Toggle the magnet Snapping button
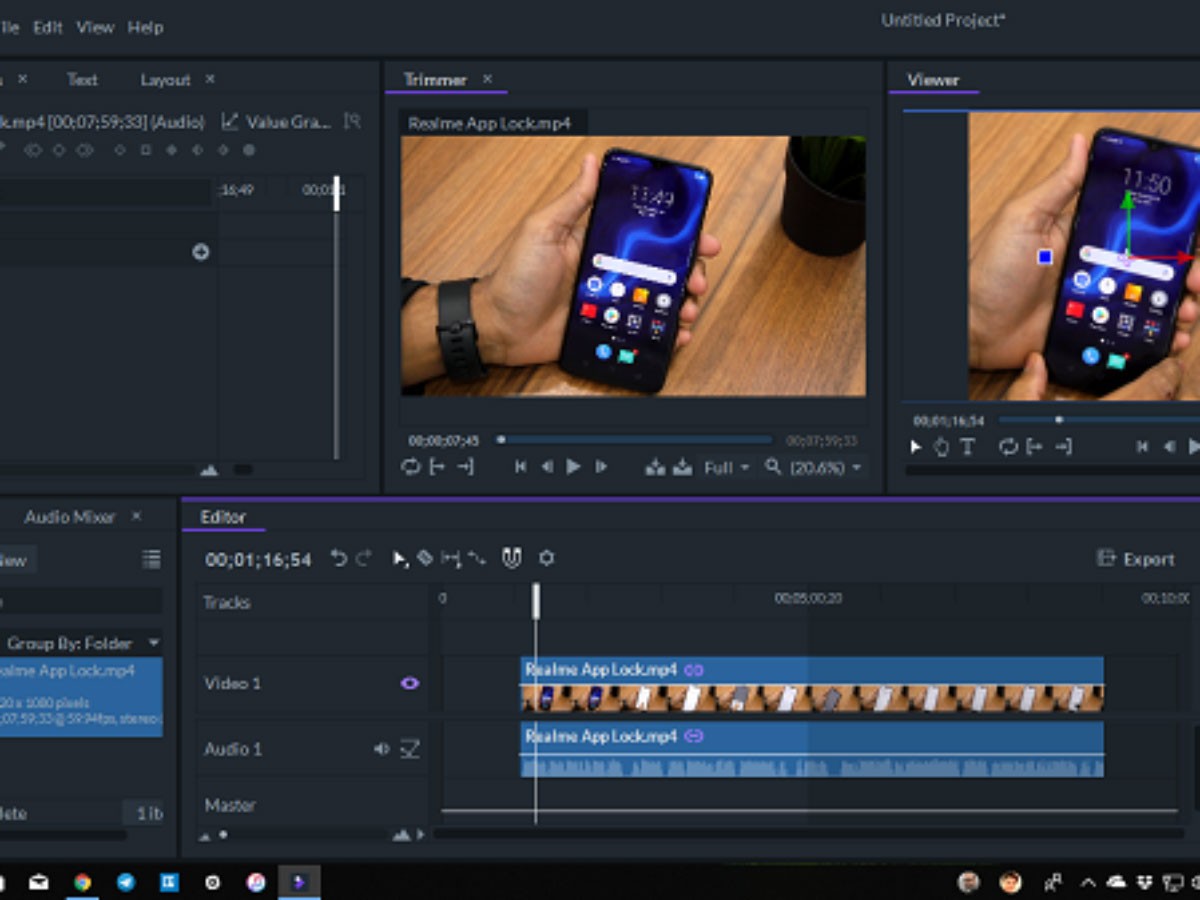 click(x=512, y=558)
